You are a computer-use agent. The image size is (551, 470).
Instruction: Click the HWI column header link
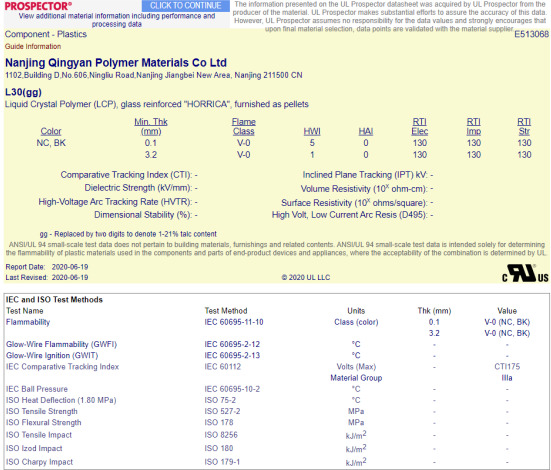coord(312,131)
